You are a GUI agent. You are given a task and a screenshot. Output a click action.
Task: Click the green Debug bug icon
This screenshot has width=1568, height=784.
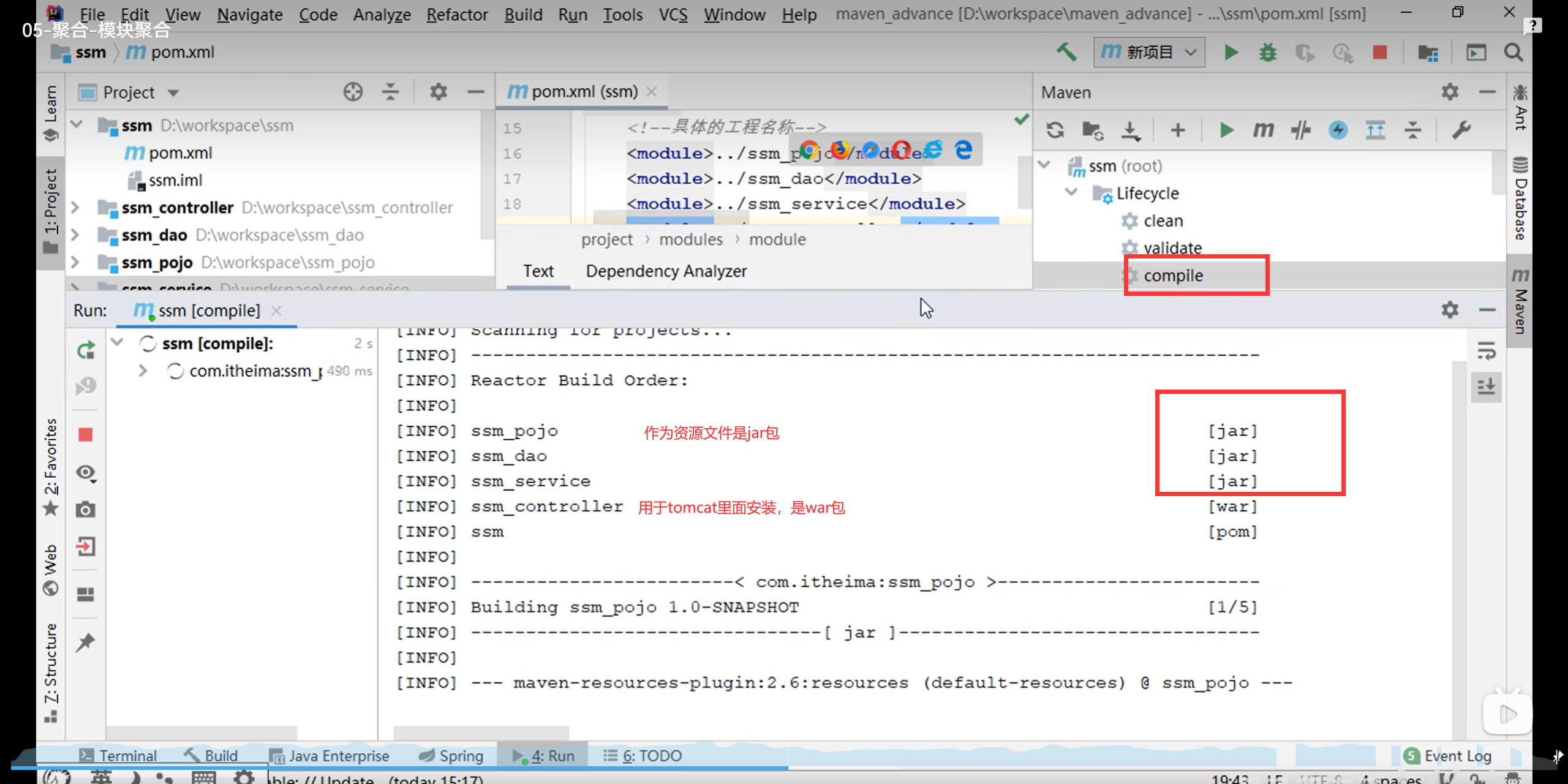(x=1267, y=52)
